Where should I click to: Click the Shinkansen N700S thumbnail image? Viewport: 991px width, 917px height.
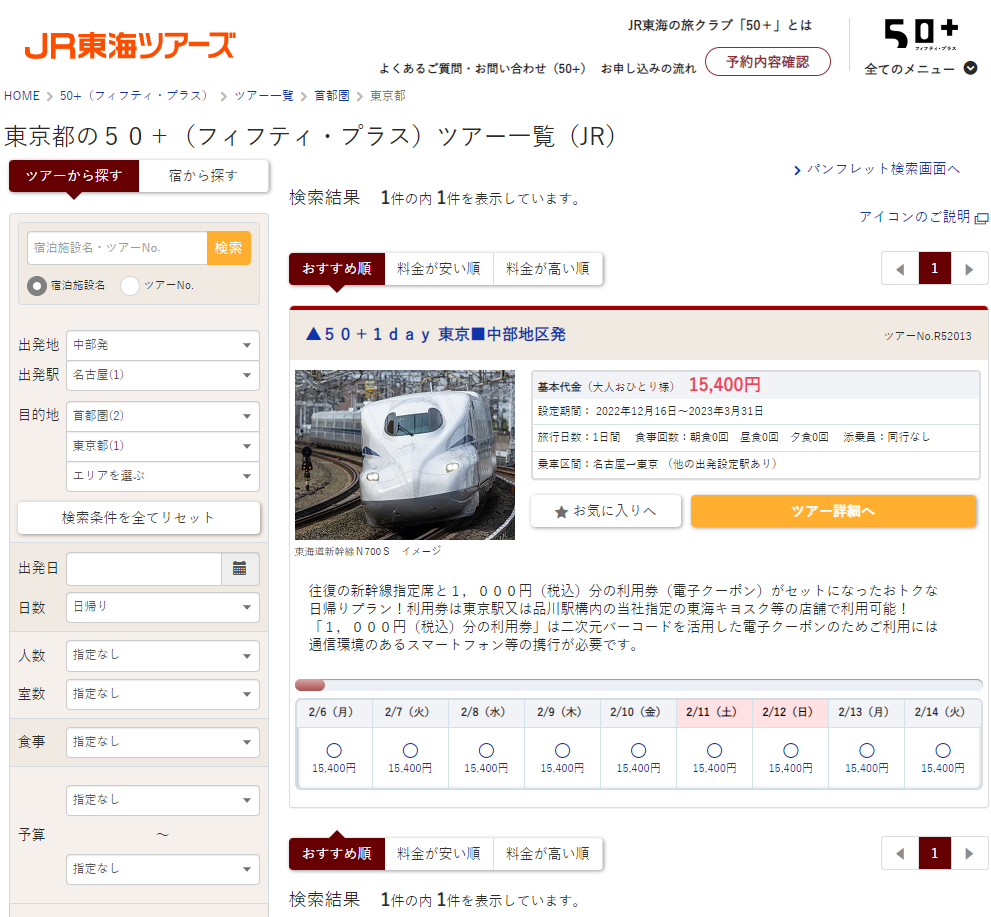[405, 454]
